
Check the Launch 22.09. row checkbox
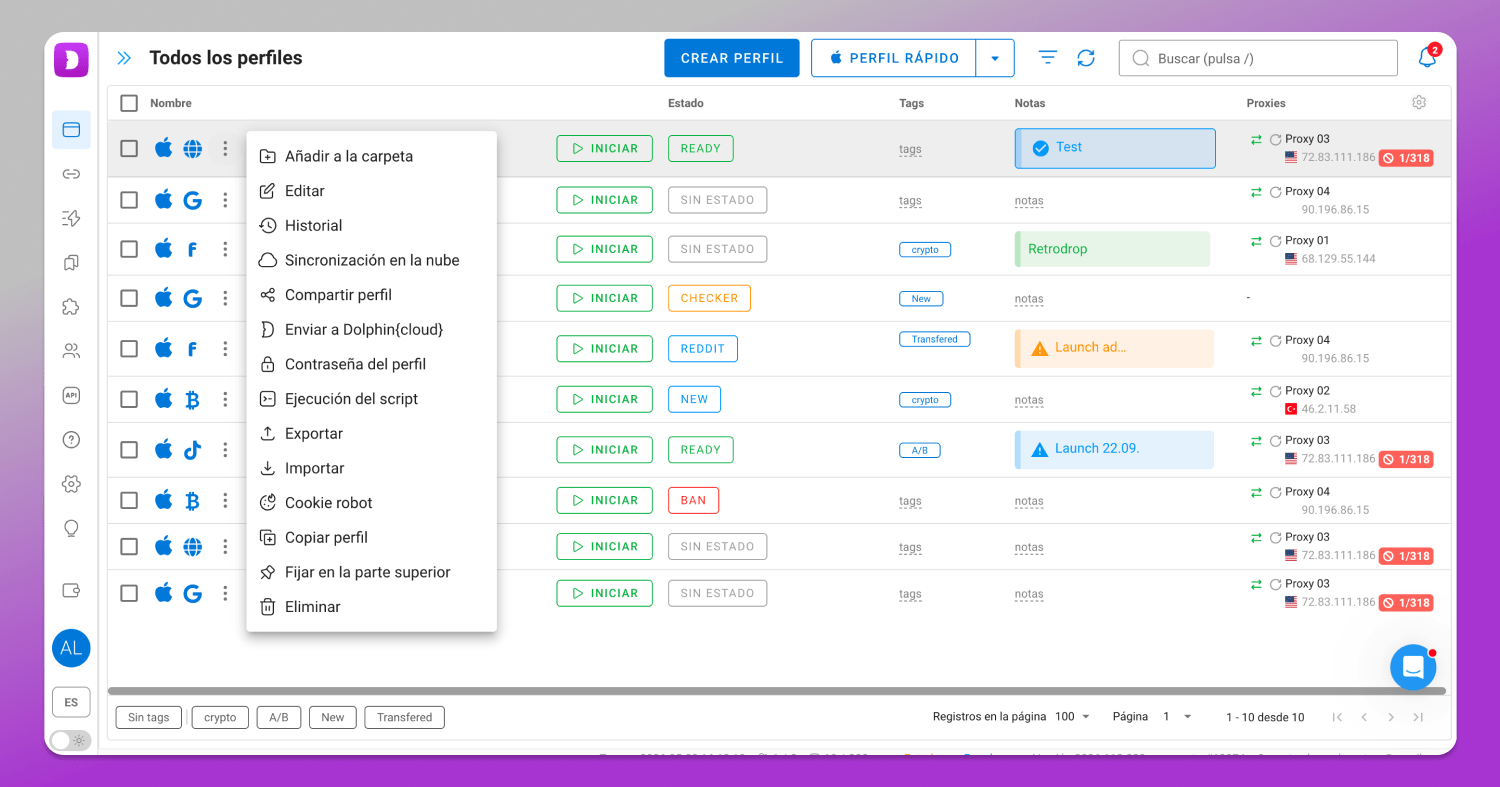click(x=129, y=450)
